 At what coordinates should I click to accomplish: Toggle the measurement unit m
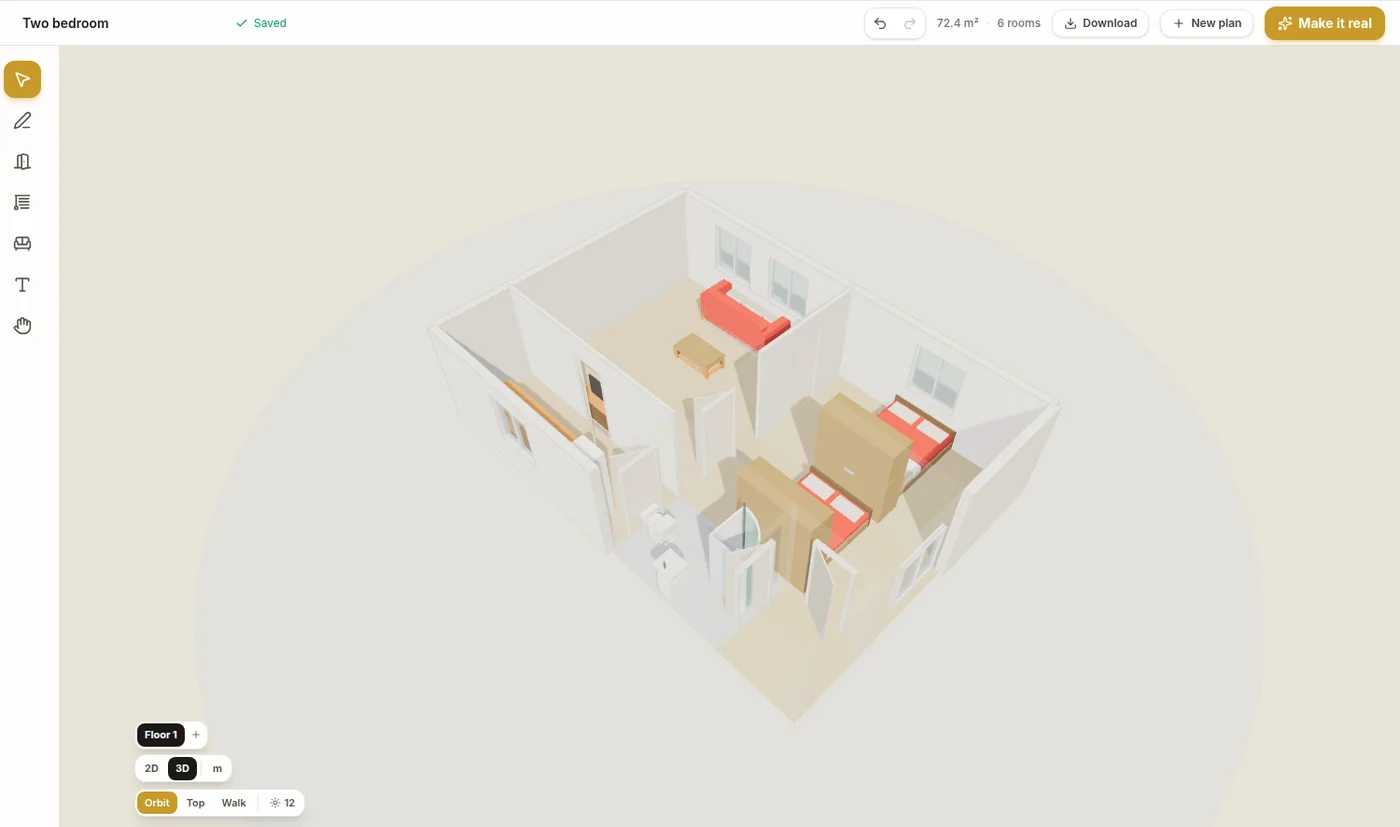[217, 769]
